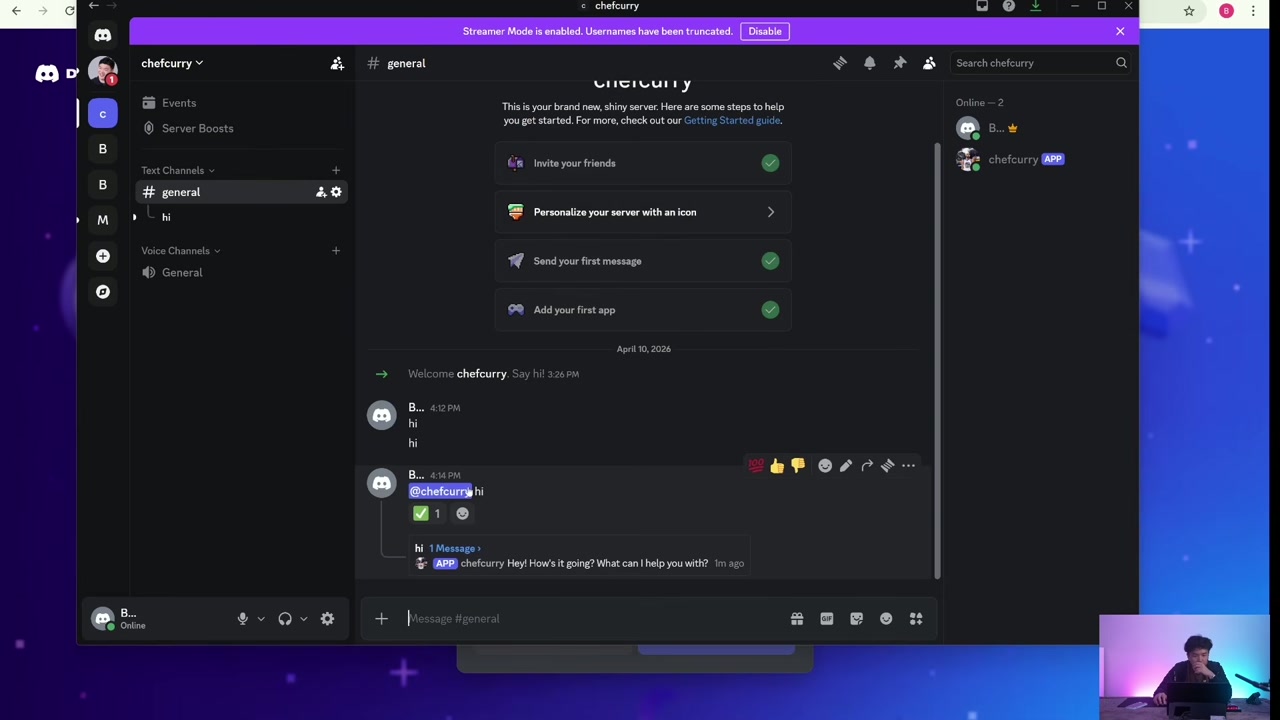Click the Add your first app step
Image resolution: width=1280 pixels, height=720 pixels.
[x=643, y=310]
